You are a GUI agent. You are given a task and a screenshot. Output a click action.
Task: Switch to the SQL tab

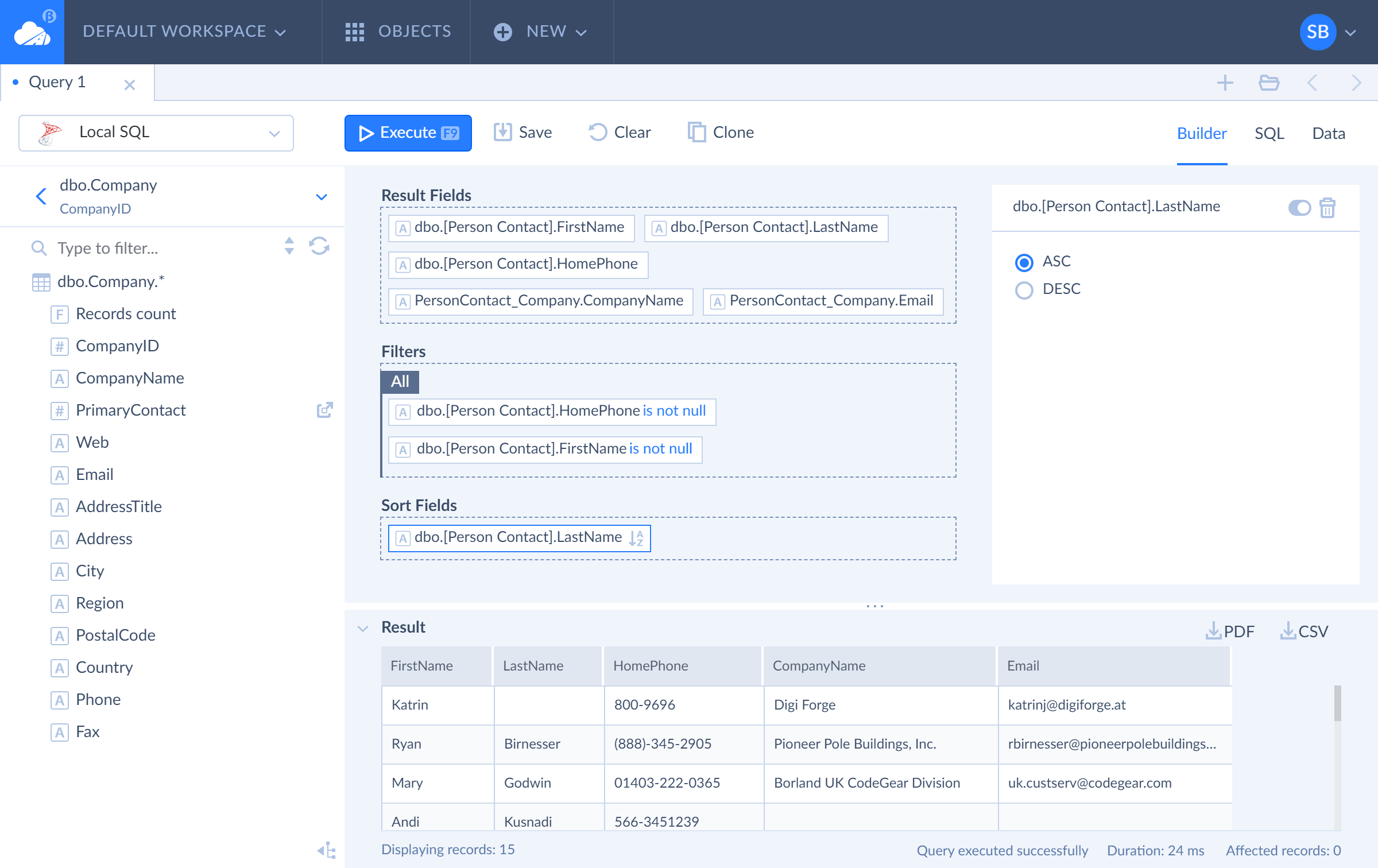coord(1269,133)
